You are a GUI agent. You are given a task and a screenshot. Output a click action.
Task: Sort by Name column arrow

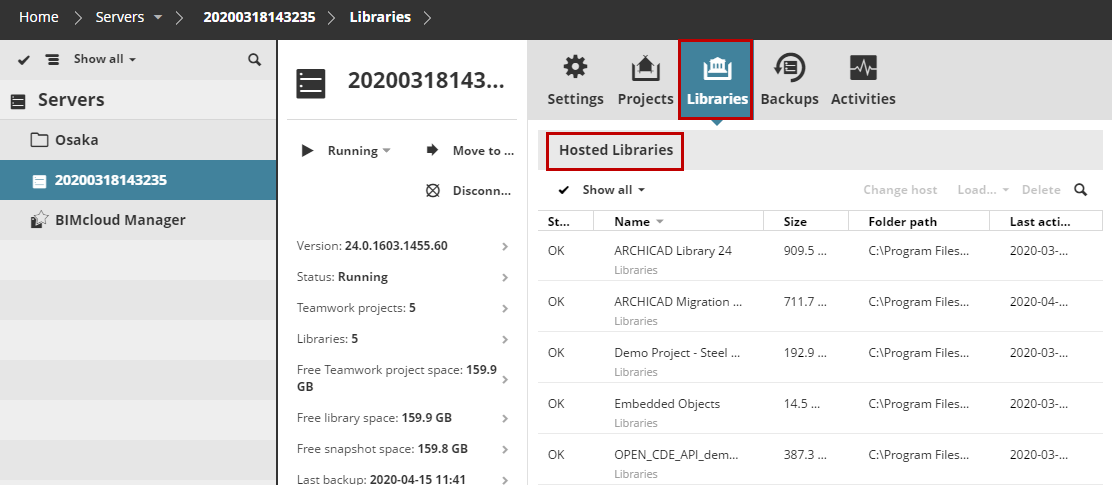coord(660,222)
